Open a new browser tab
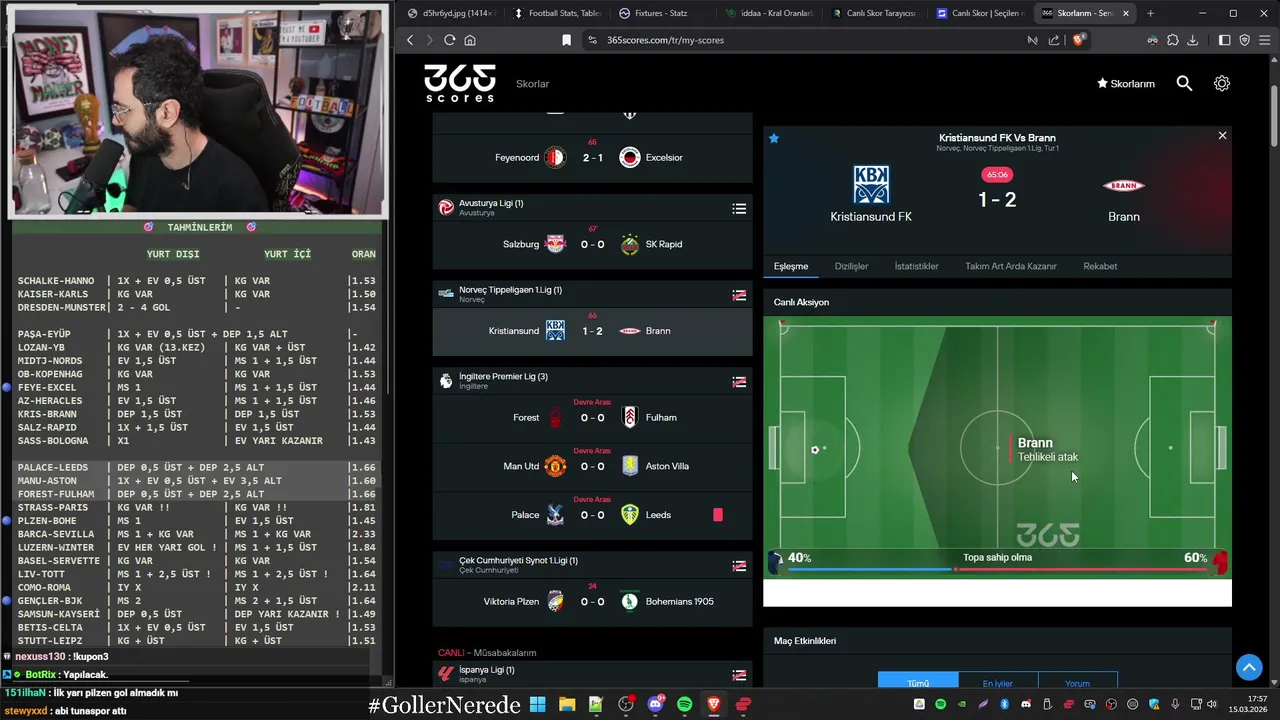1280x720 pixels. 1150,13
